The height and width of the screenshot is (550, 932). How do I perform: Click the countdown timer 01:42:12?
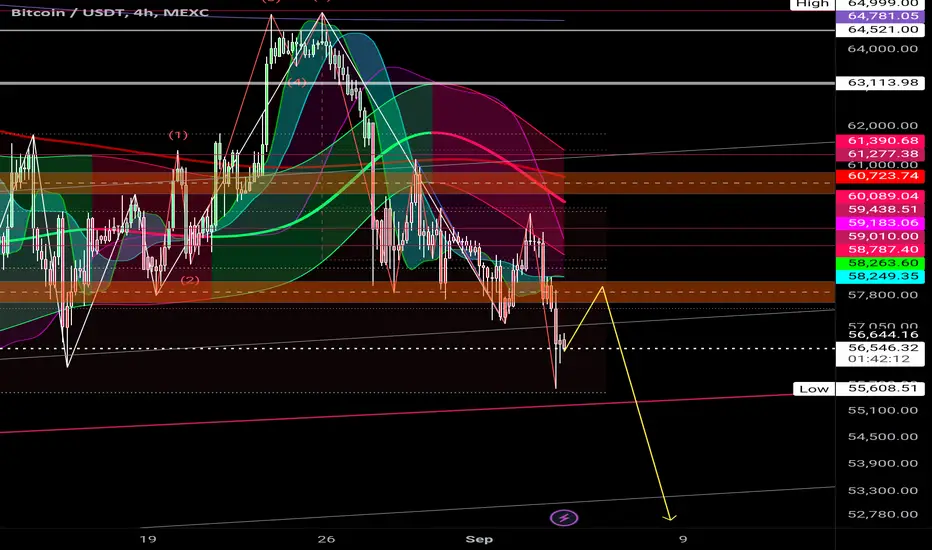pos(880,359)
